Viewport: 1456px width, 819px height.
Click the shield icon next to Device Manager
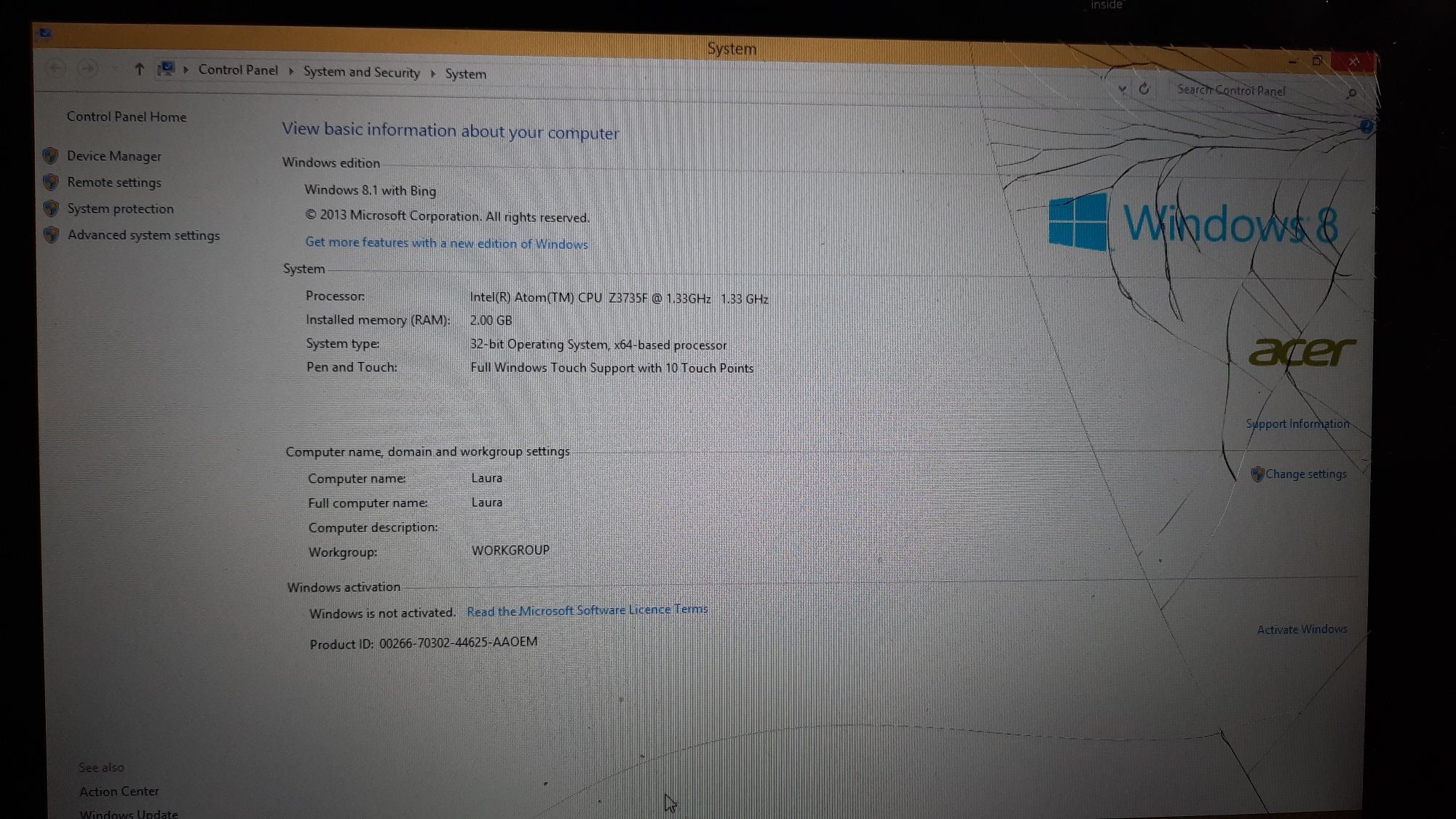51,156
